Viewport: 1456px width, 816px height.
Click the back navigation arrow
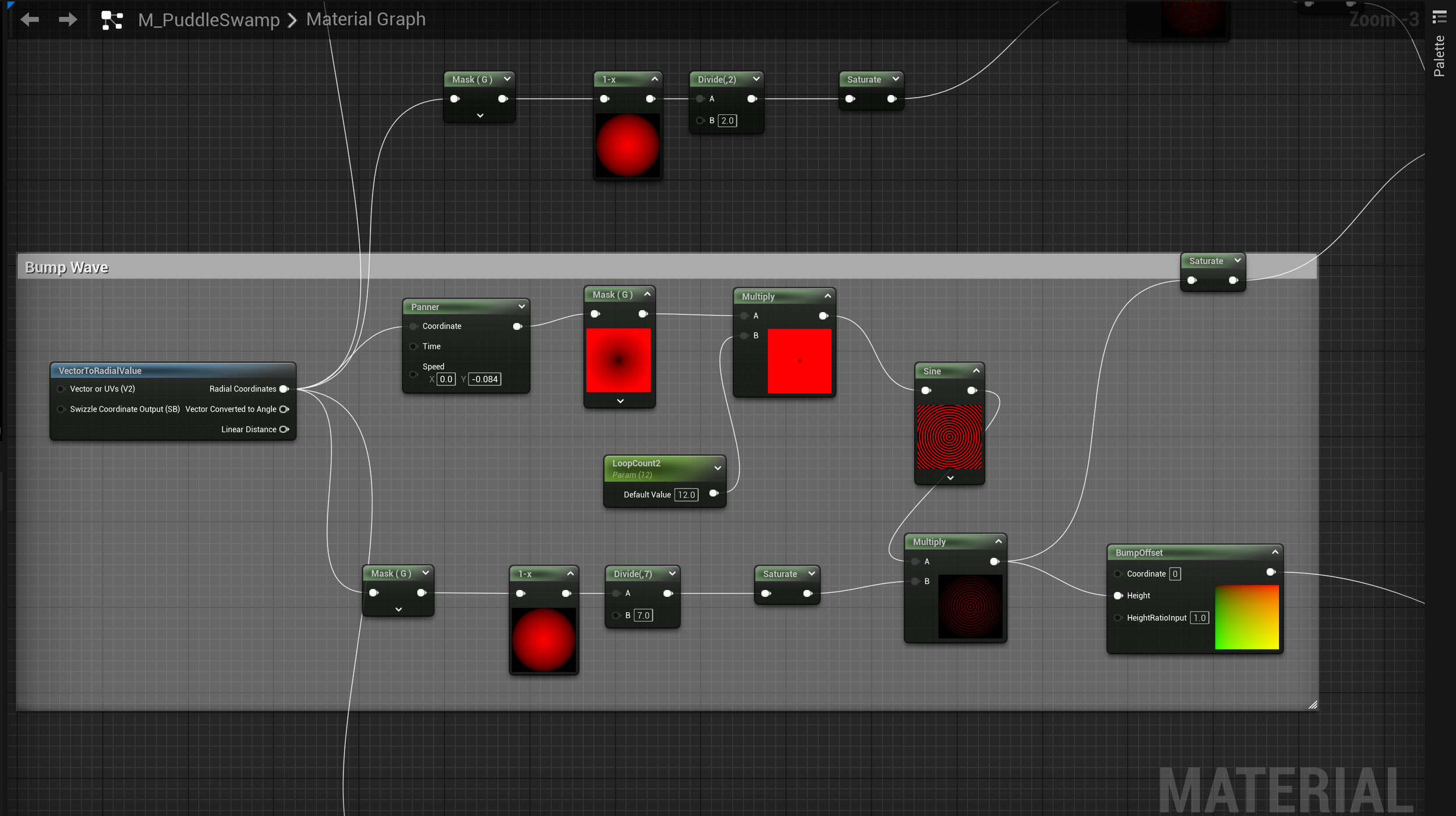[29, 20]
